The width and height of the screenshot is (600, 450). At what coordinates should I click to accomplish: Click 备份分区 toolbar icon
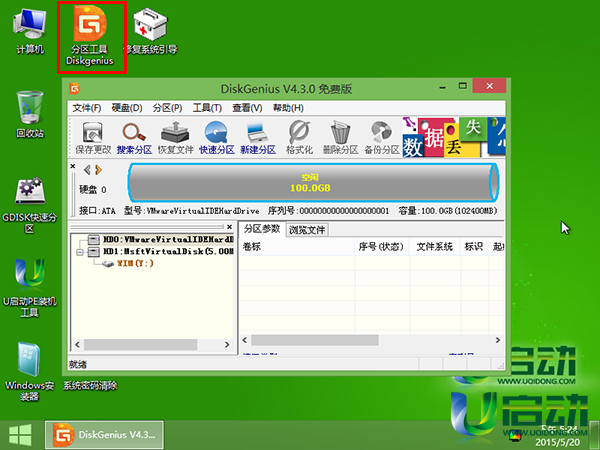[x=381, y=138]
